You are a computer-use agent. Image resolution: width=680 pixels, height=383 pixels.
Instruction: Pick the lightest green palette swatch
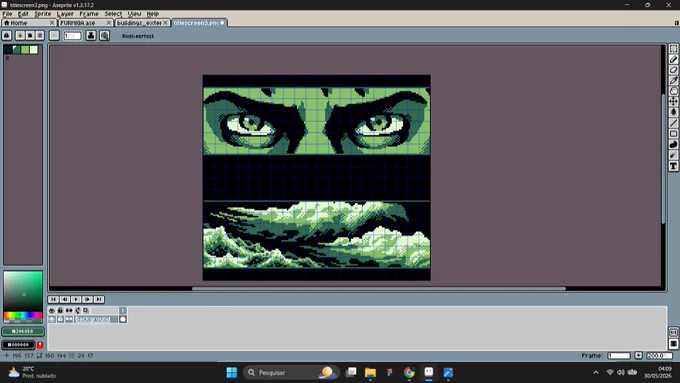(34, 49)
